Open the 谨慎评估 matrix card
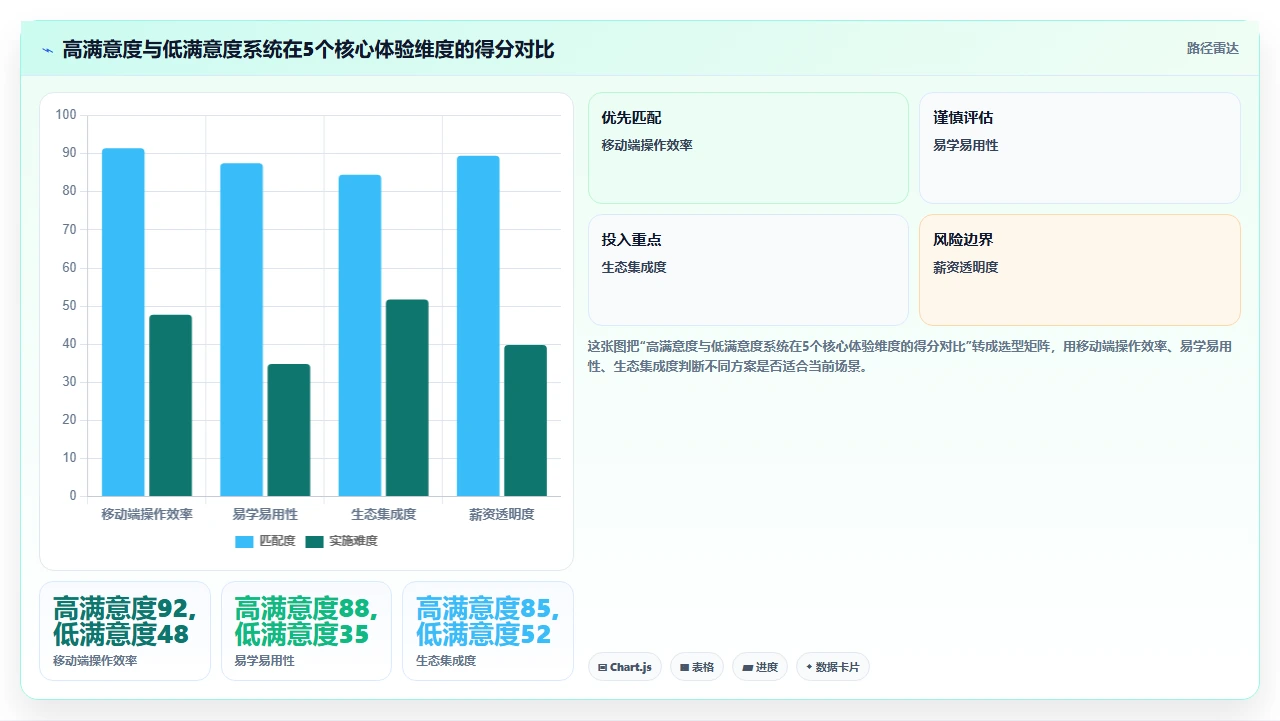The width and height of the screenshot is (1280, 721). pos(1080,148)
